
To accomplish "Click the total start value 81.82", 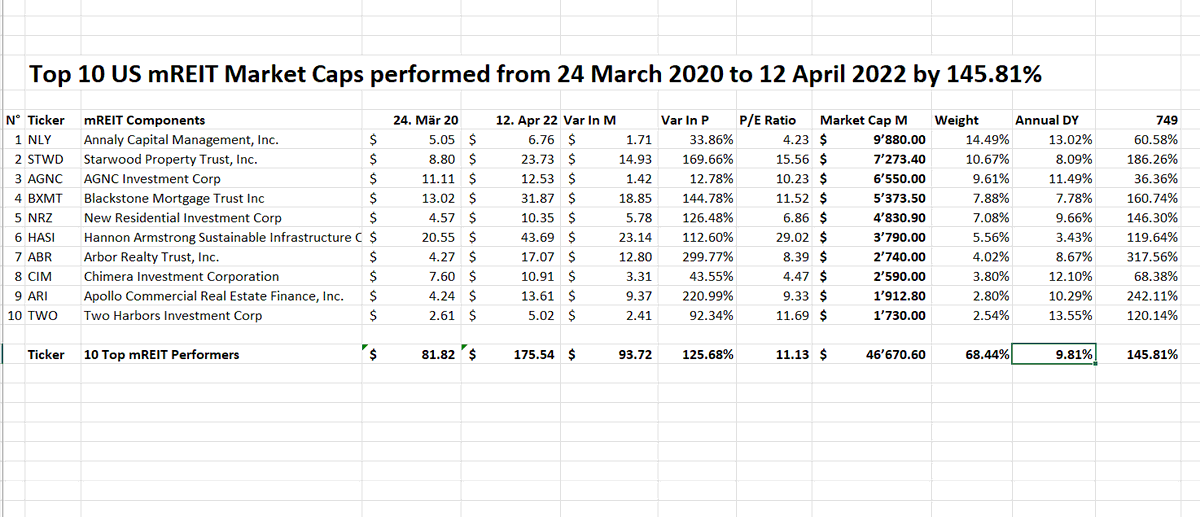I will pos(441,354).
